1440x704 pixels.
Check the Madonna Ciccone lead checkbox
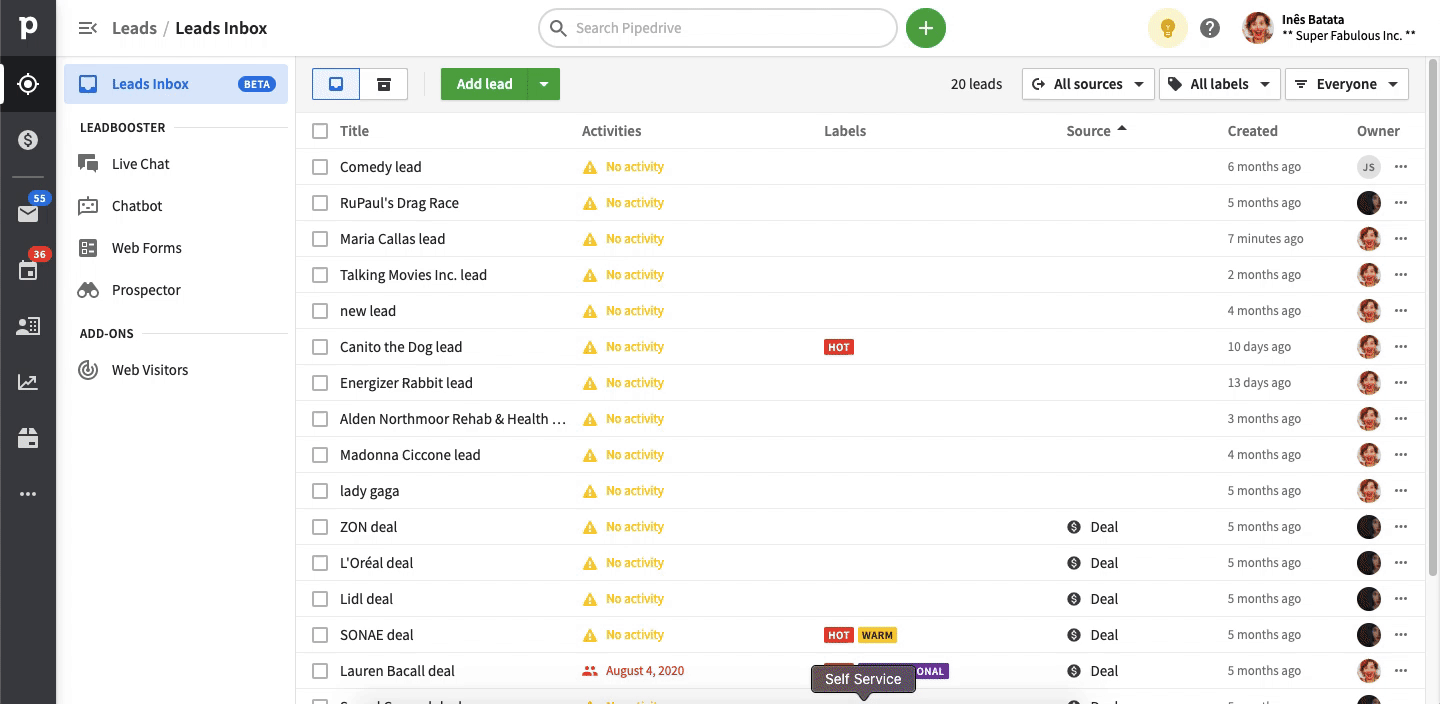click(320, 455)
